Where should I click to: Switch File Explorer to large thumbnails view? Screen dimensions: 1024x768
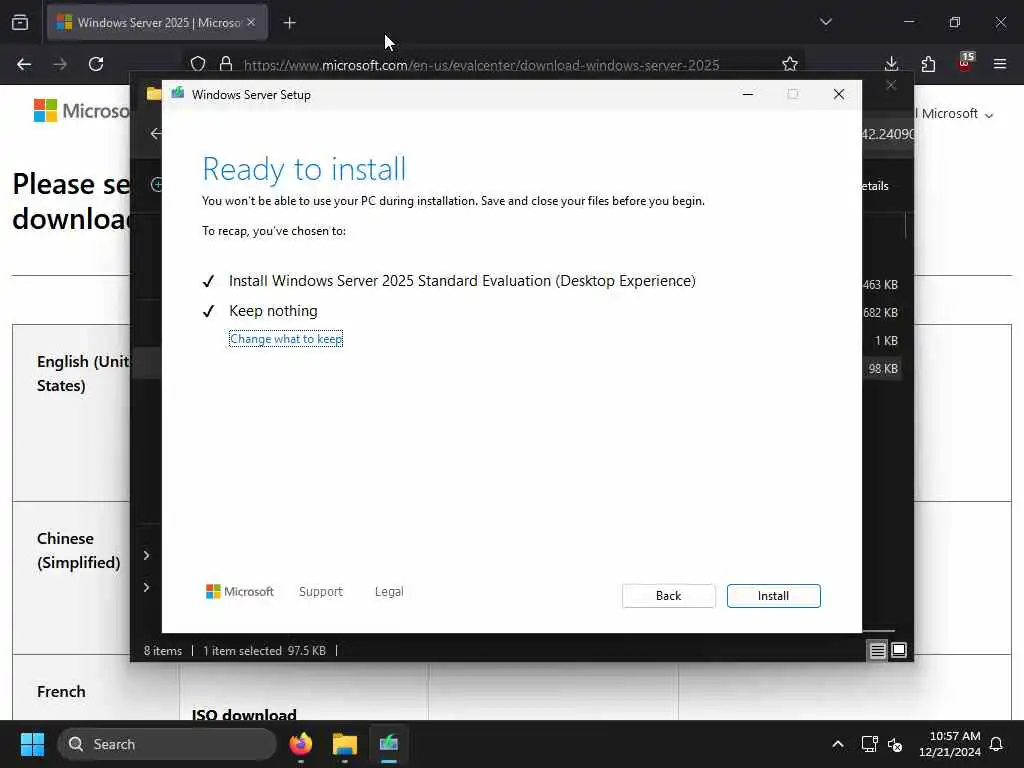click(x=899, y=650)
